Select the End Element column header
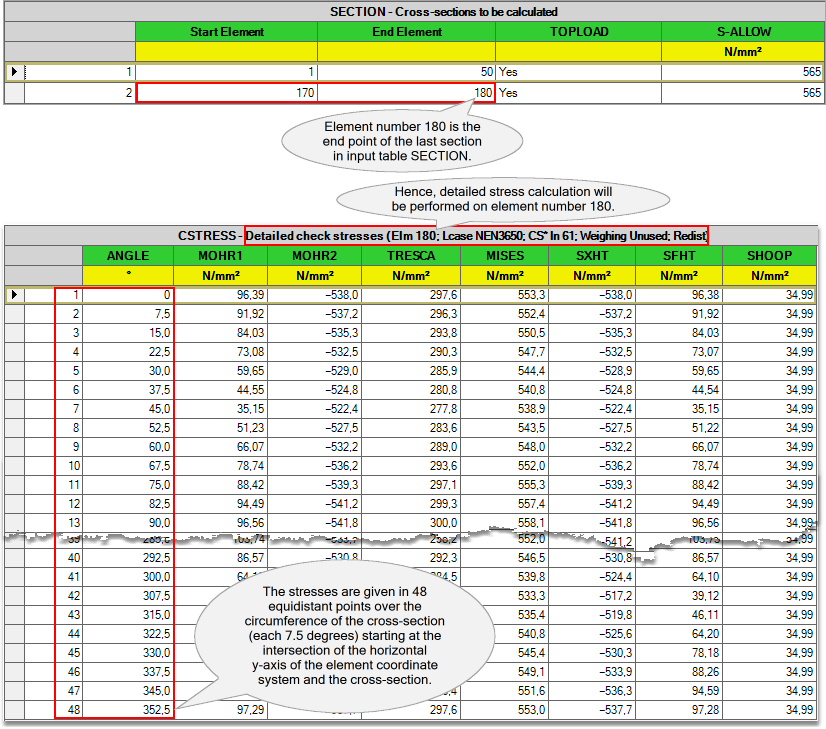This screenshot has width=826, height=729. tap(406, 32)
